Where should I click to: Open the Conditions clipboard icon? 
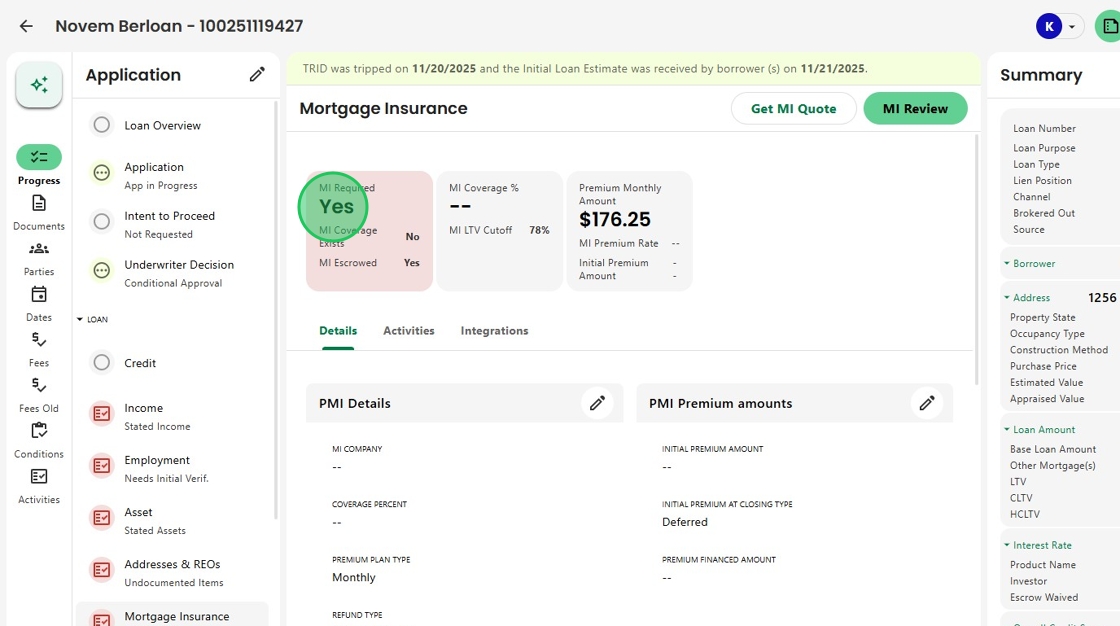coord(39,431)
